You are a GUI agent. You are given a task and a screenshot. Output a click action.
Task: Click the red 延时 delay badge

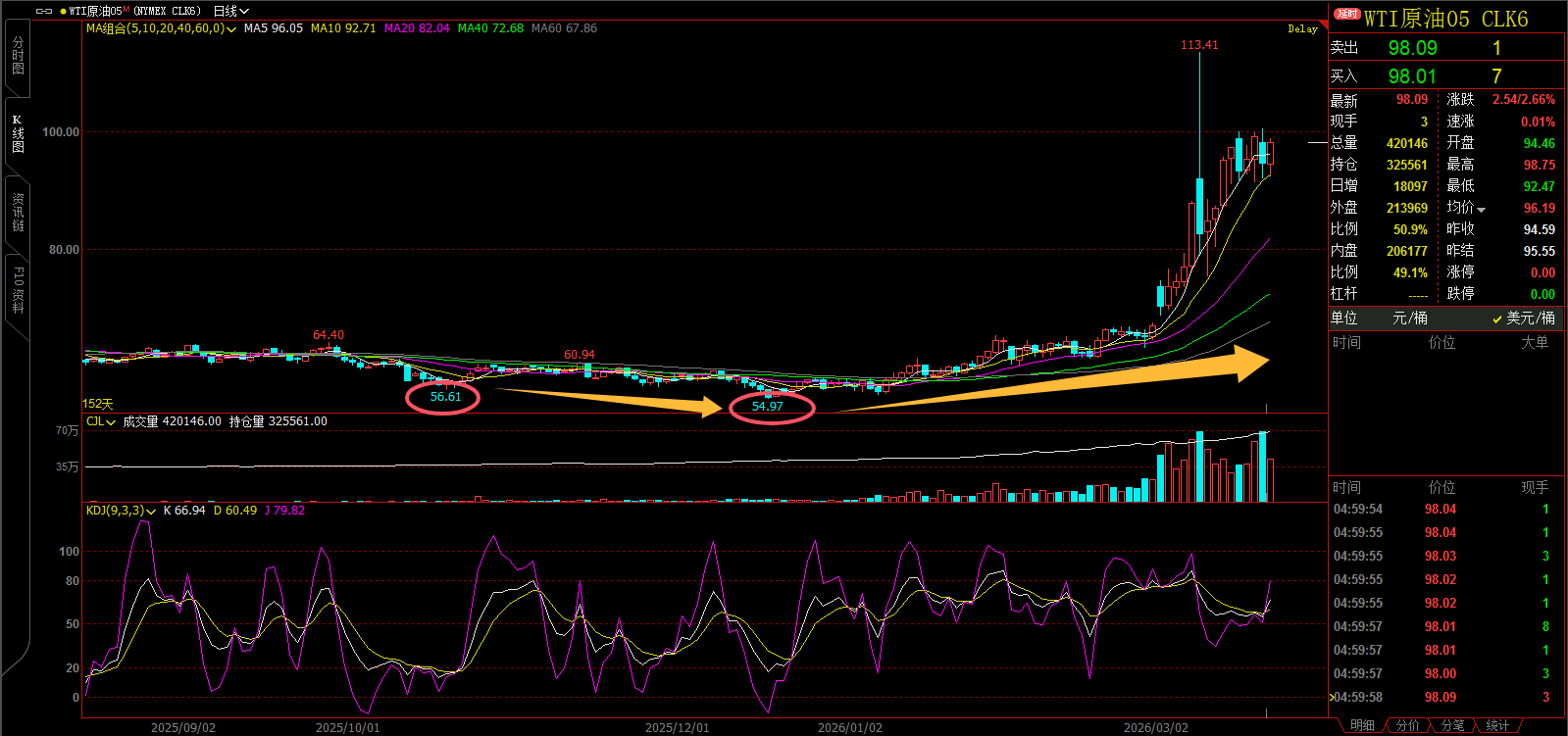[x=1347, y=14]
